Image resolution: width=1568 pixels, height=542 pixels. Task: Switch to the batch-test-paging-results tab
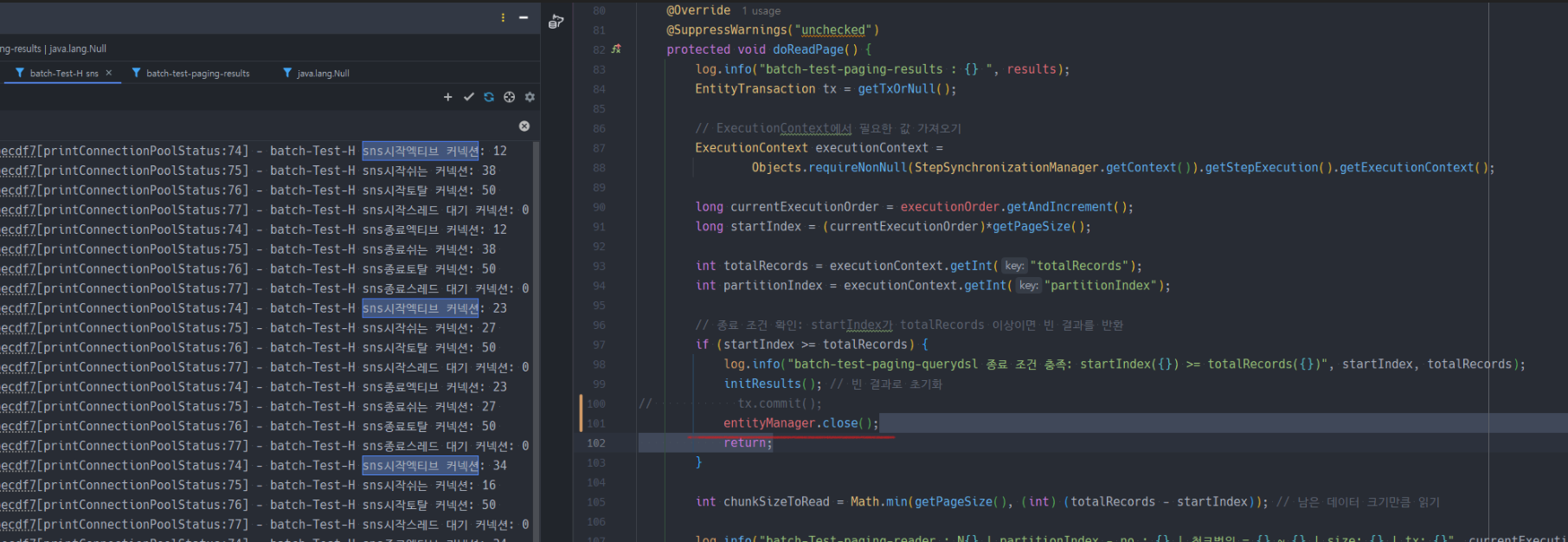click(198, 74)
